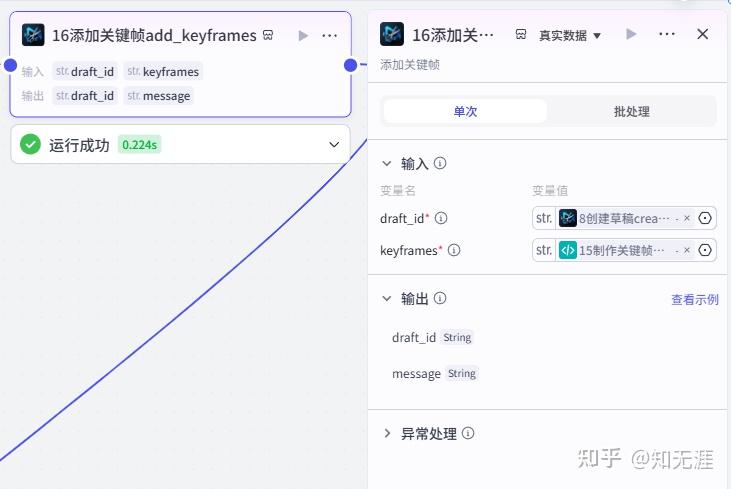731x489 pixels.
Task: Click the node's right output connection port
Action: [351, 65]
